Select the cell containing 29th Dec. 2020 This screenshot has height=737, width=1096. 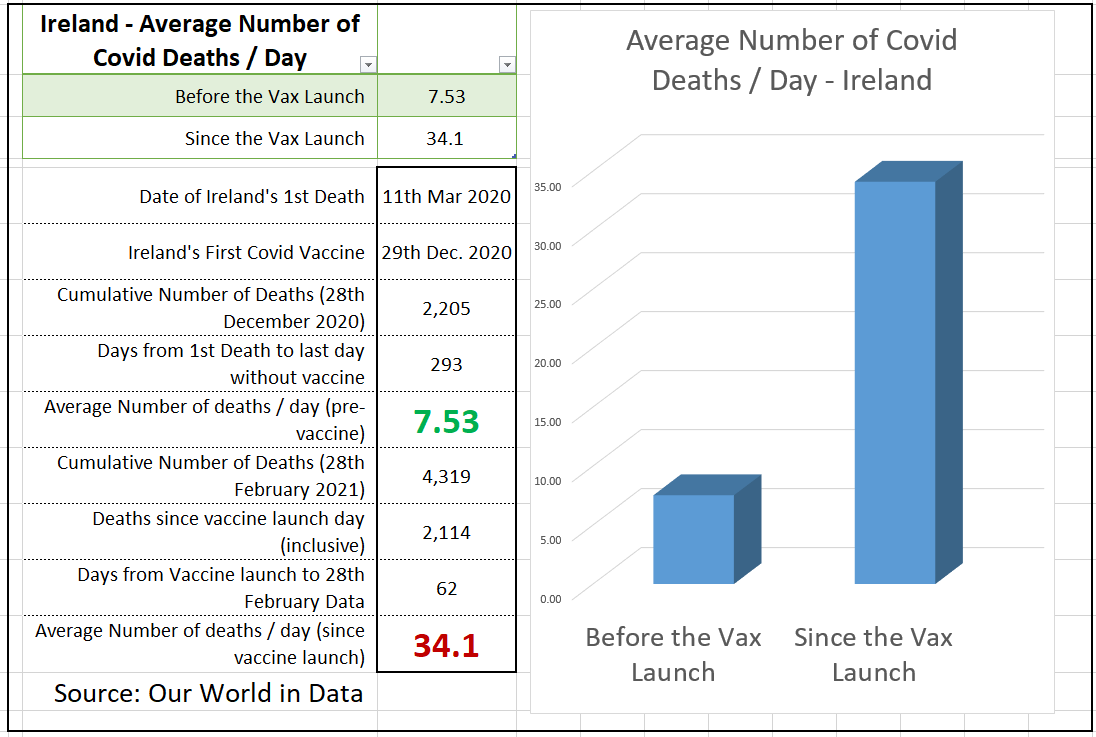[x=446, y=253]
